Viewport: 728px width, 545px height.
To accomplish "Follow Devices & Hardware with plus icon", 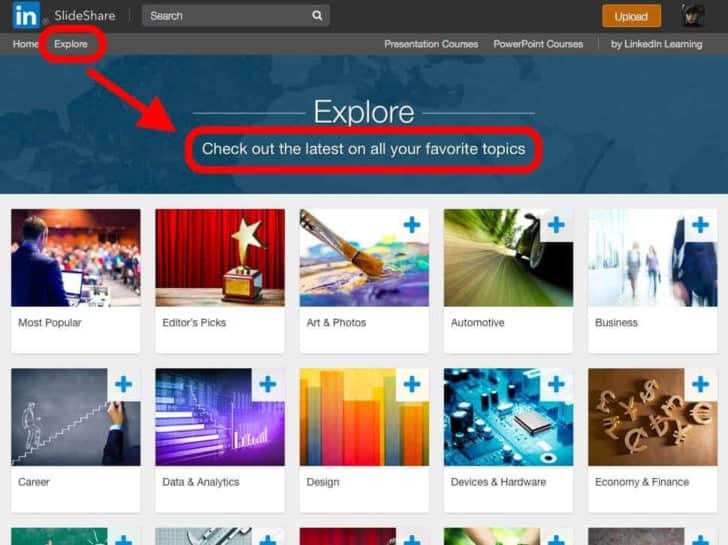I will (x=556, y=384).
